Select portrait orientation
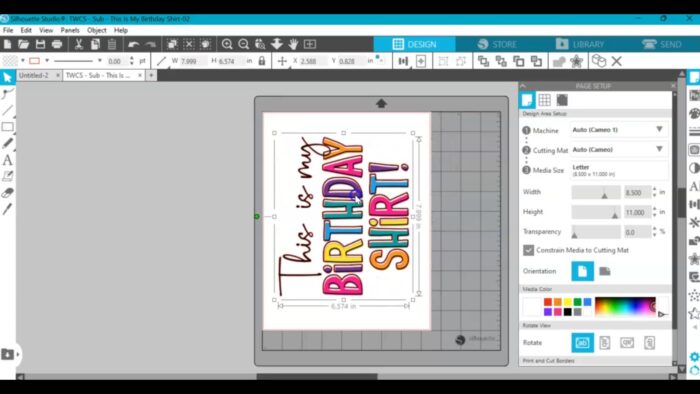Viewport: 700px width, 394px height. click(582, 271)
